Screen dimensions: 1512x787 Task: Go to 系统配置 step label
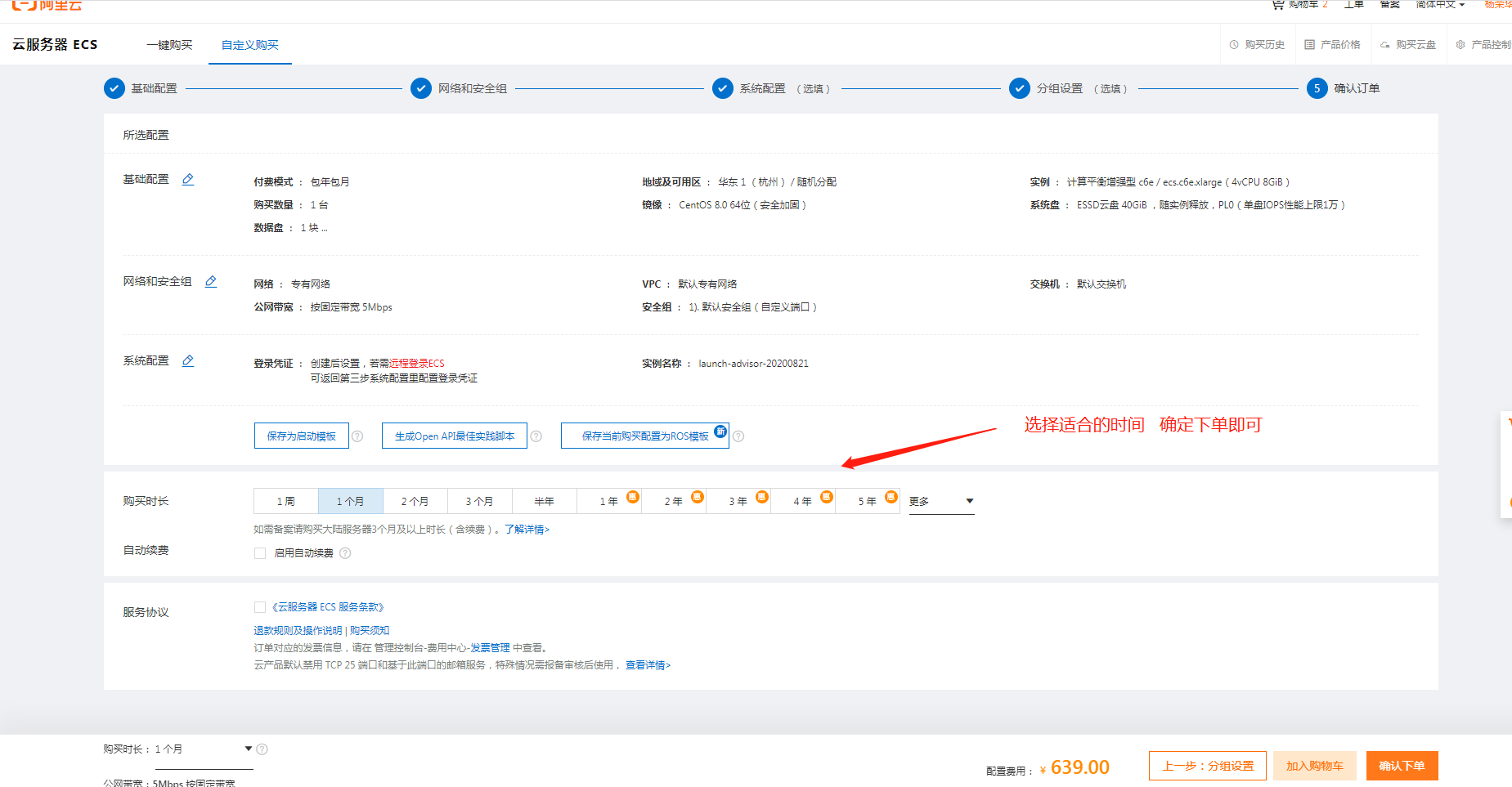[x=763, y=88]
